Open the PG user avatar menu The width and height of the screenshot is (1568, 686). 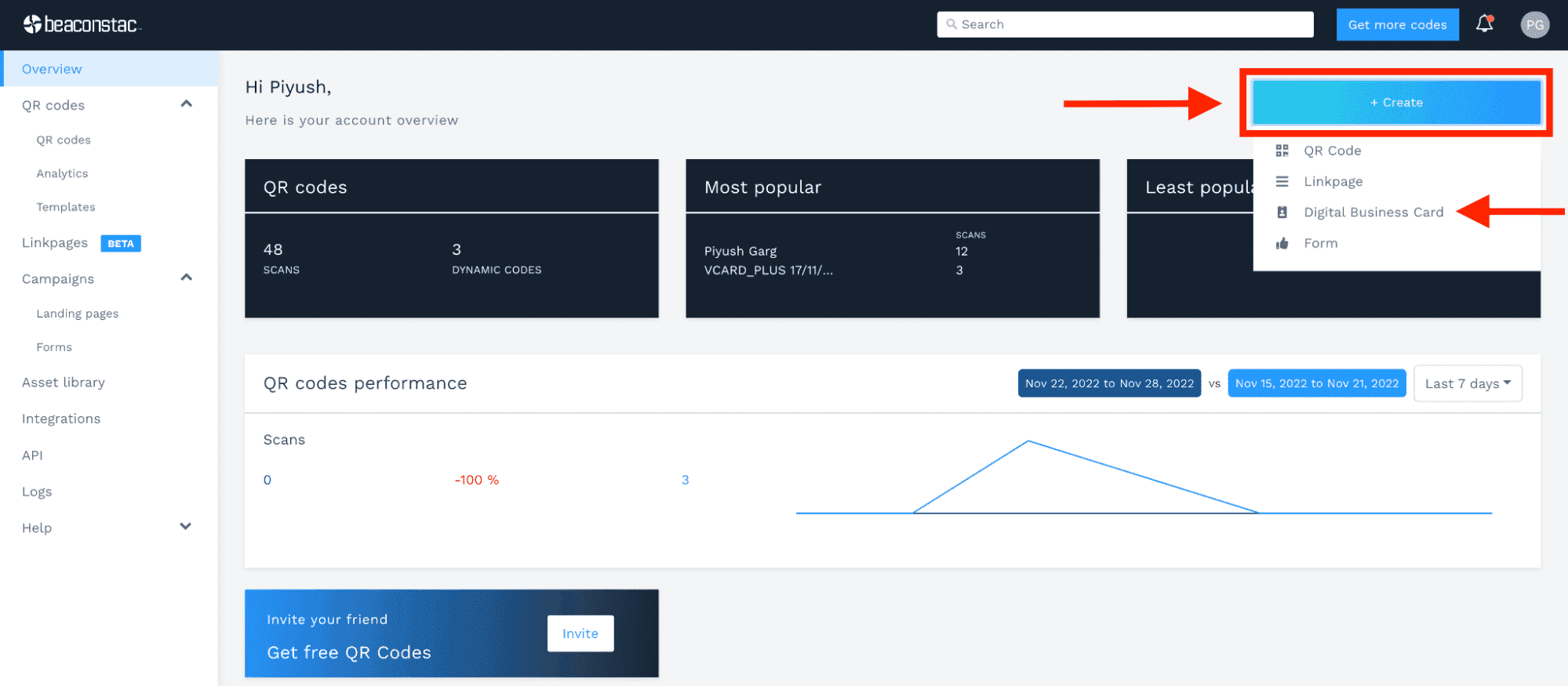click(x=1534, y=24)
